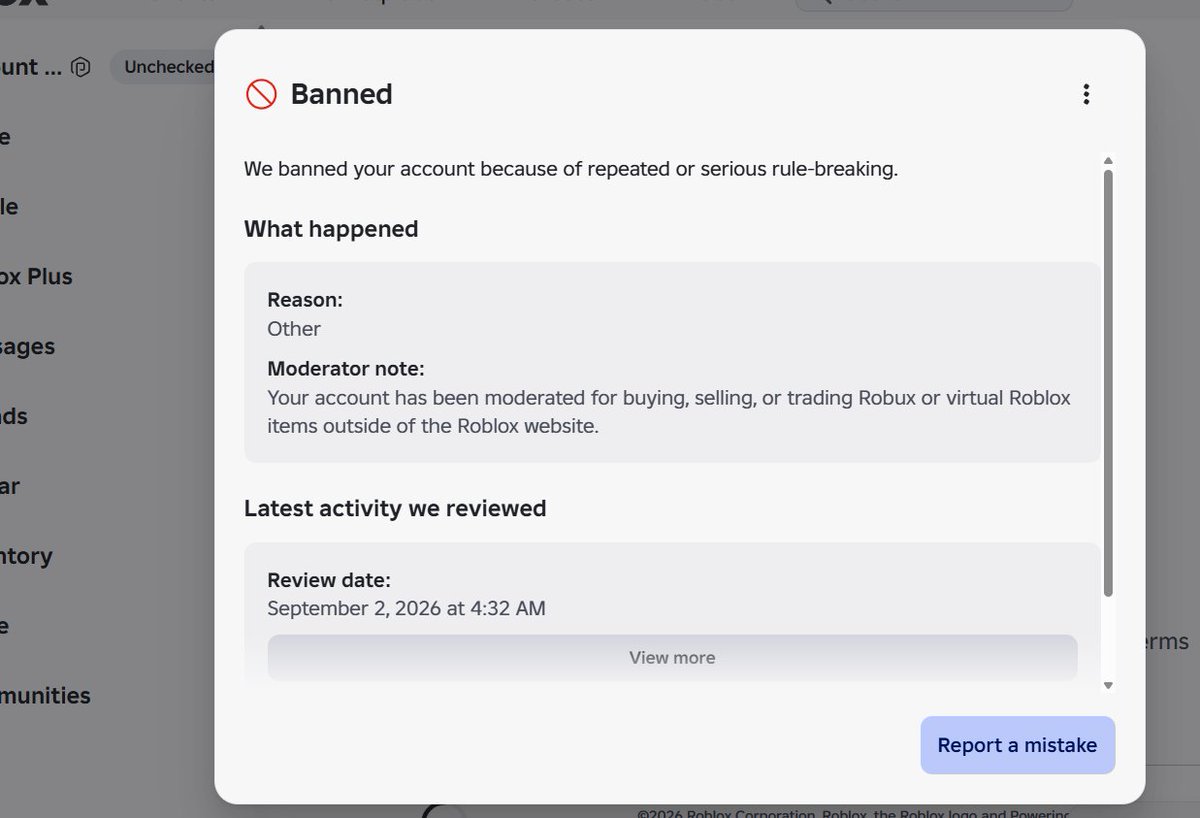Click the dialog scrollbar down arrow
The width and height of the screenshot is (1200, 818).
pos(1108,685)
